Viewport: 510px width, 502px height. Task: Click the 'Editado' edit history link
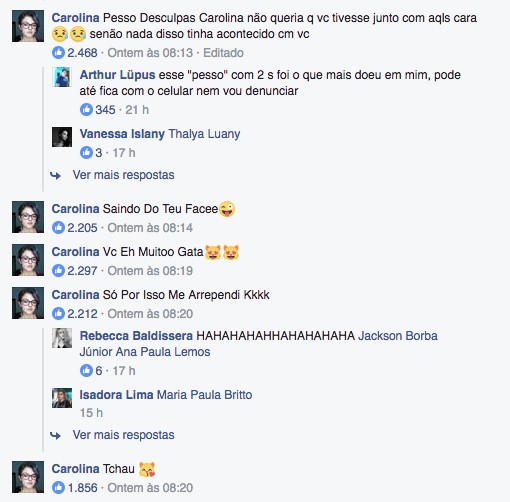point(223,53)
